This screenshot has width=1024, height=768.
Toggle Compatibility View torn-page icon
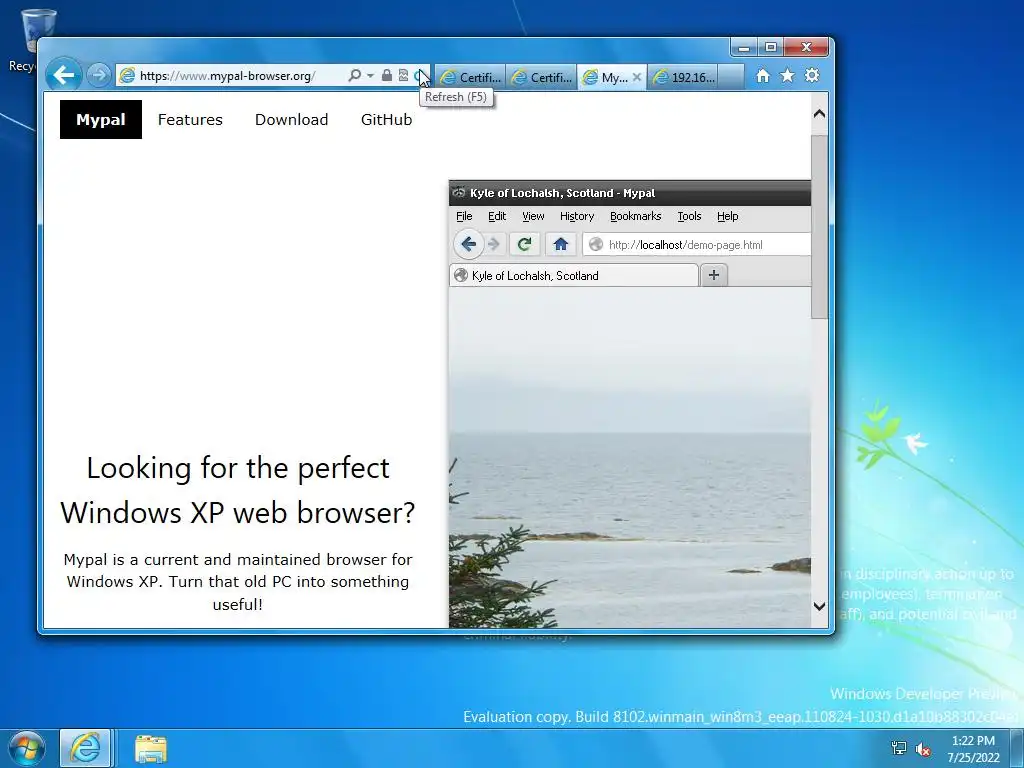[x=403, y=76]
